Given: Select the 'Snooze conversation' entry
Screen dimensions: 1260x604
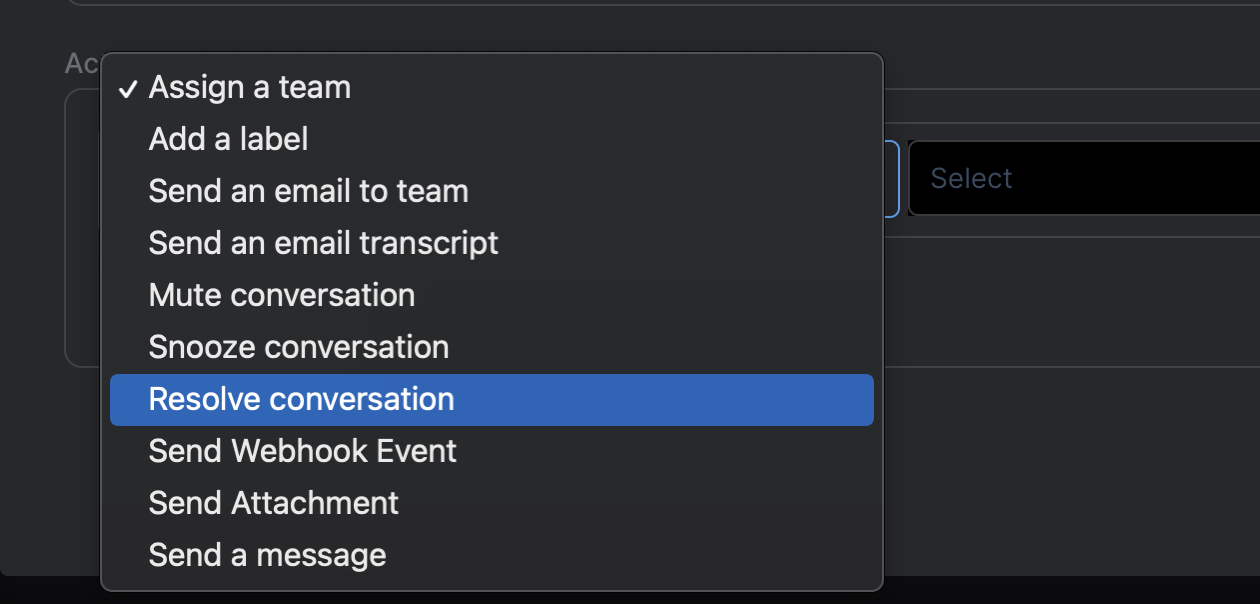Looking at the screenshot, I should click(297, 347).
